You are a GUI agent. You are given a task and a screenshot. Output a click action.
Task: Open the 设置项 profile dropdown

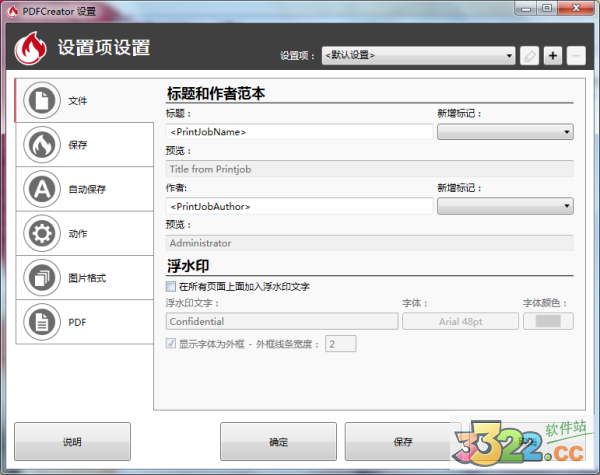[x=418, y=56]
